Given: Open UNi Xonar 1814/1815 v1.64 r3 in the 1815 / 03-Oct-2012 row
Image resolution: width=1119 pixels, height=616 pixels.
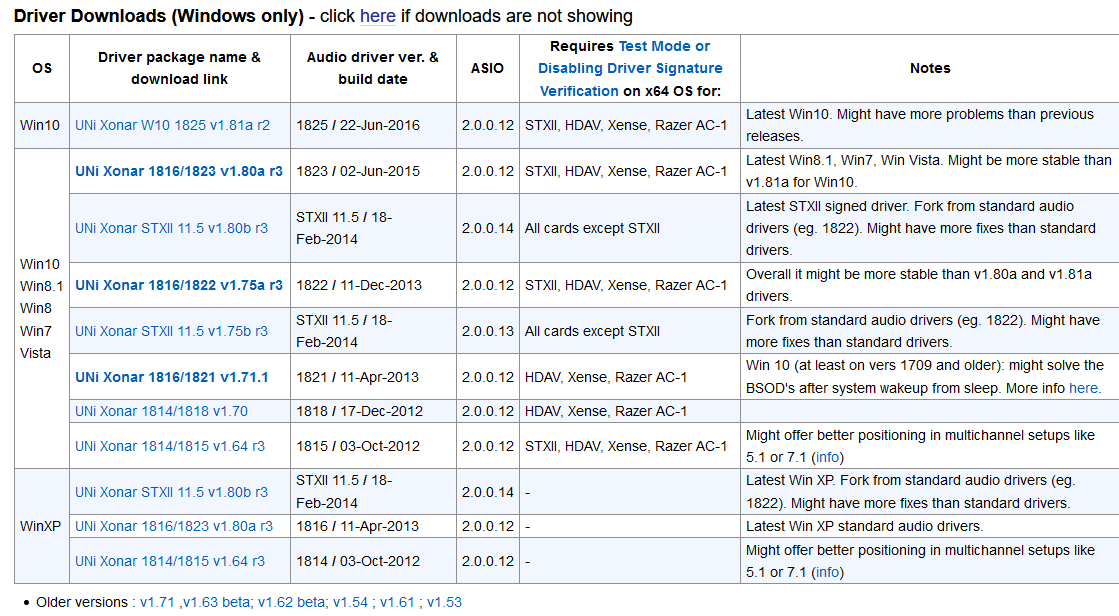Looking at the screenshot, I should coord(170,446).
